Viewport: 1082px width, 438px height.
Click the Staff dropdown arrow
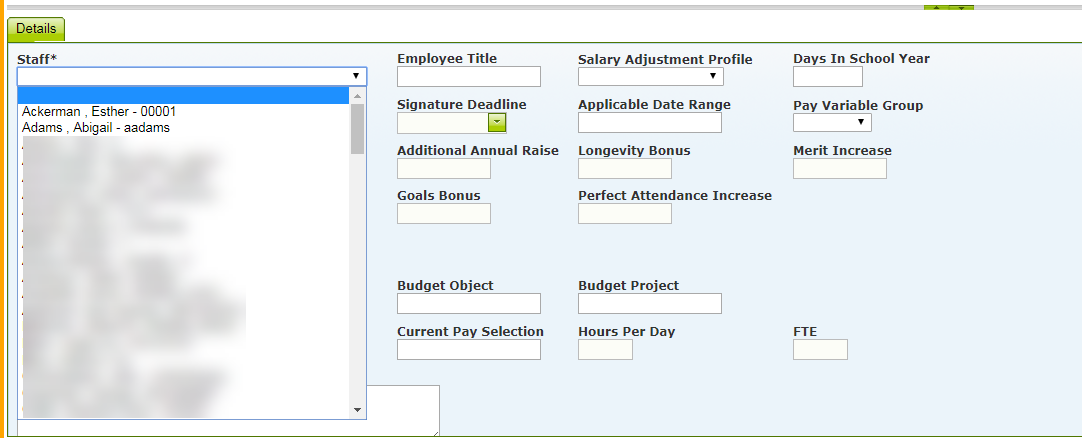tap(356, 76)
